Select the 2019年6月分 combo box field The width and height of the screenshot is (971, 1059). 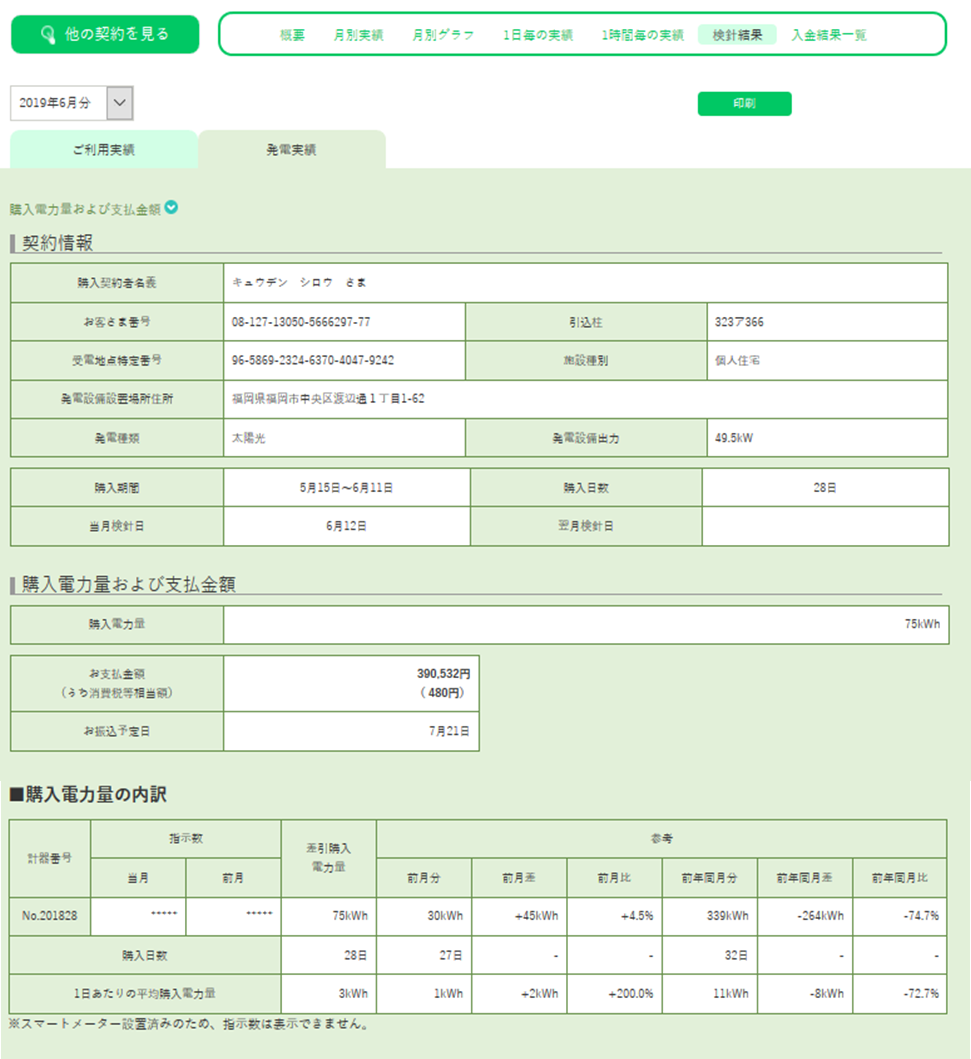click(x=72, y=103)
